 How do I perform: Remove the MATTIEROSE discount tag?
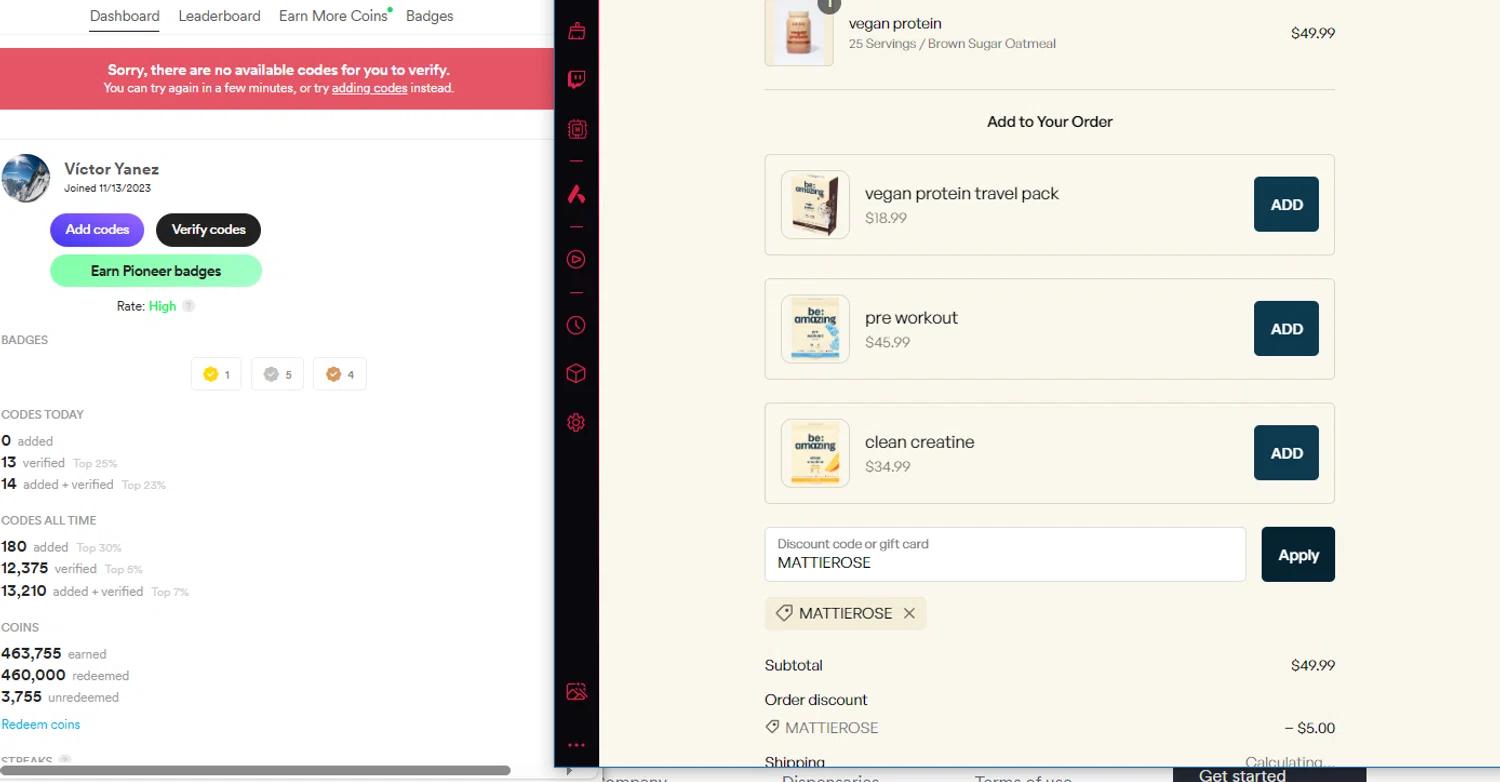[x=909, y=613]
